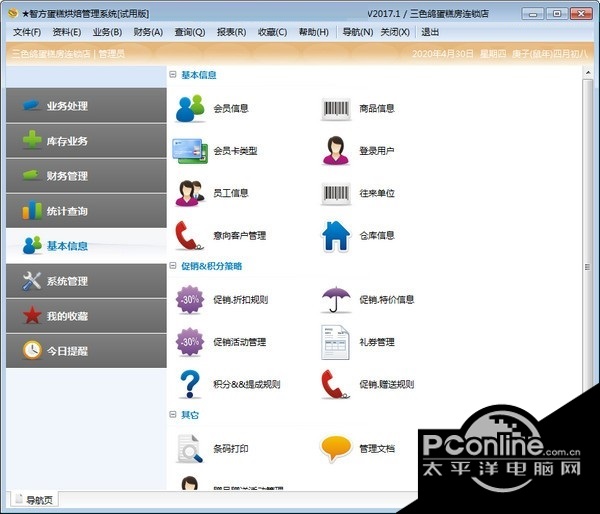Open the 查询(Q) menu
This screenshot has width=600, height=514.
pyautogui.click(x=190, y=32)
